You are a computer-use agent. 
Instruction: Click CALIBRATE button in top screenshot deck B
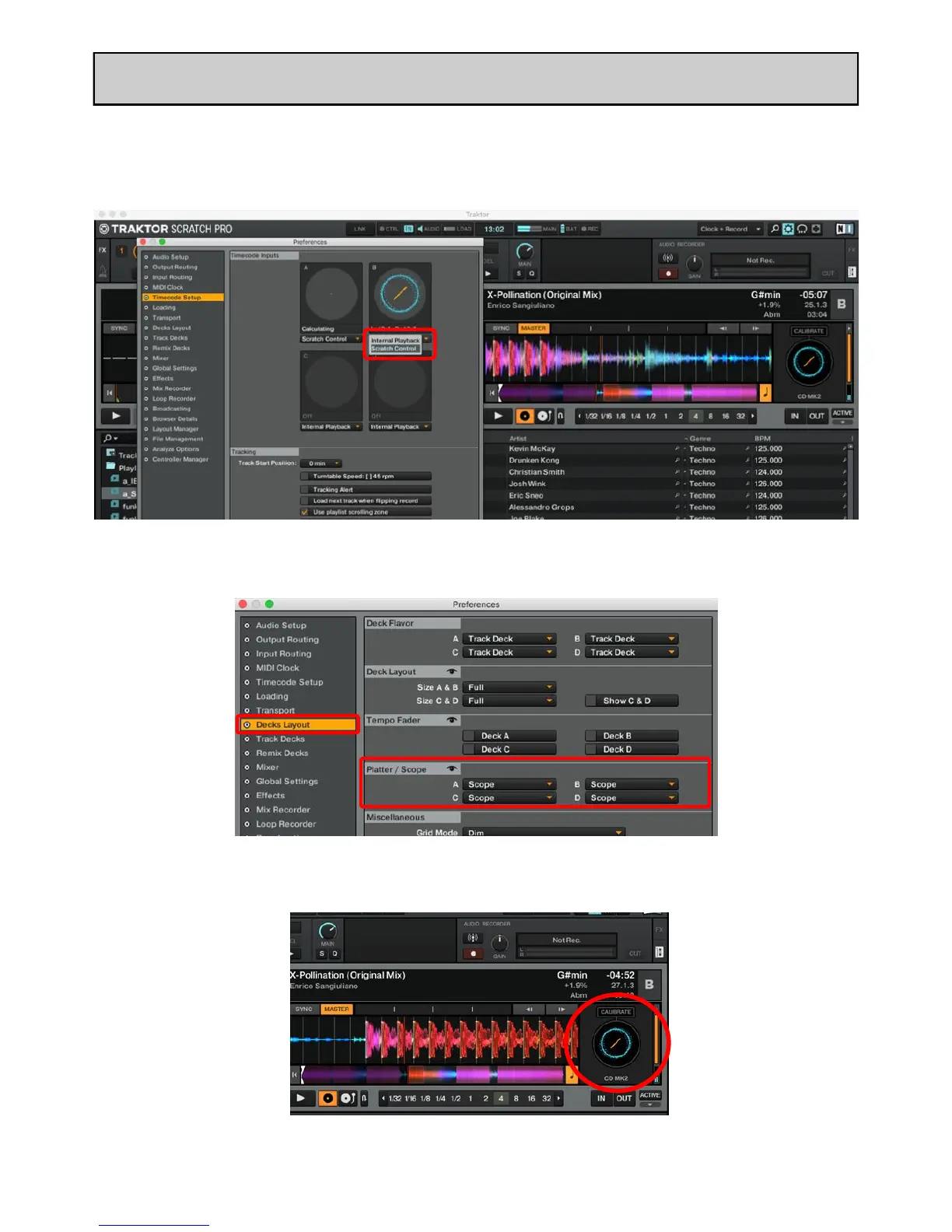tap(809, 331)
